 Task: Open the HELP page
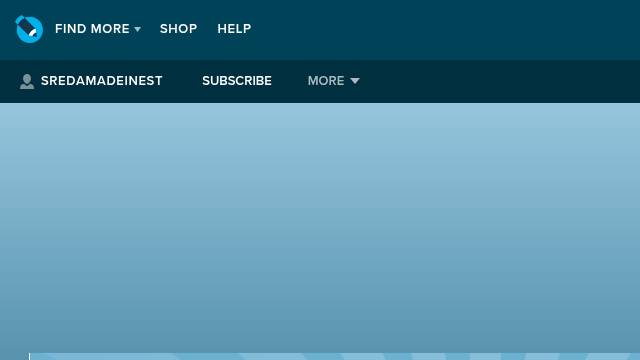(234, 29)
